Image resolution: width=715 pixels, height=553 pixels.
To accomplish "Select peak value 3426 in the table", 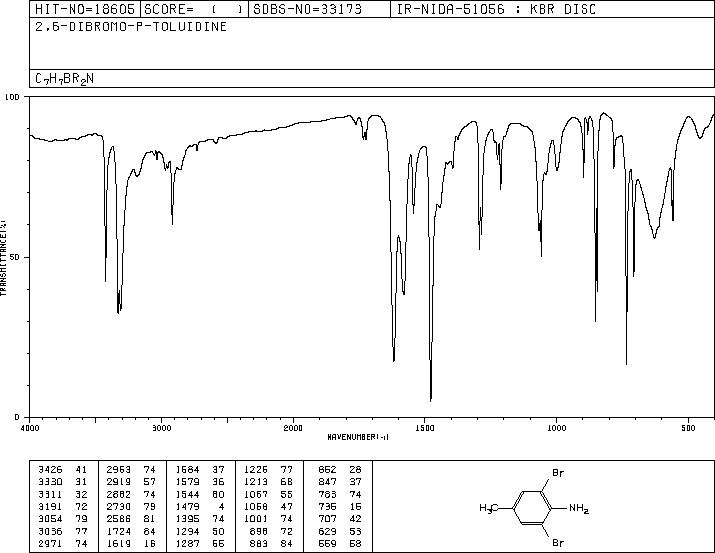I will tap(50, 470).
